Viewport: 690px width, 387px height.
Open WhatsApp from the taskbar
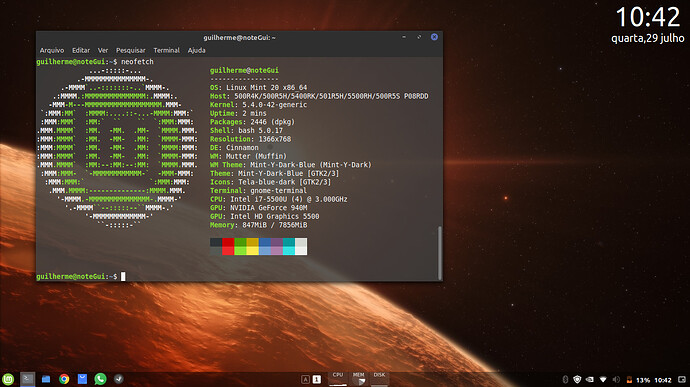[100, 379]
